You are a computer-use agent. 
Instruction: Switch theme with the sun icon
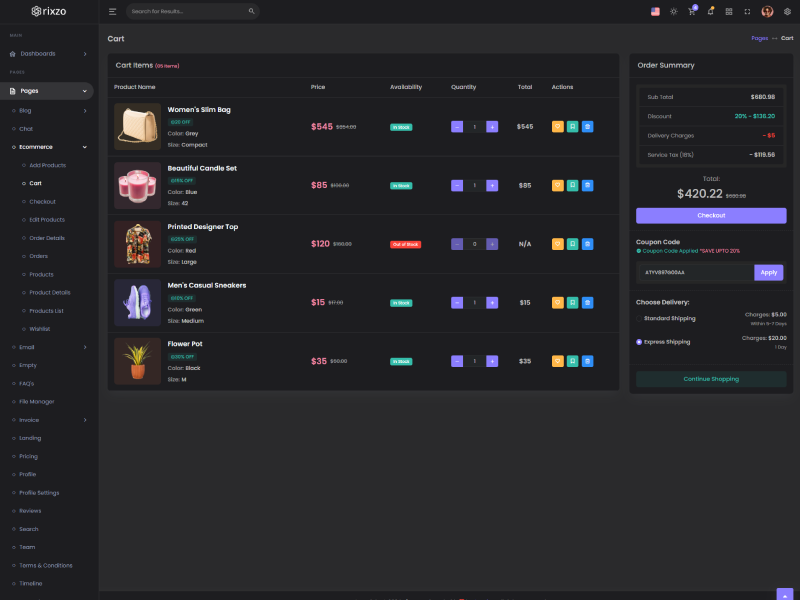pos(673,12)
